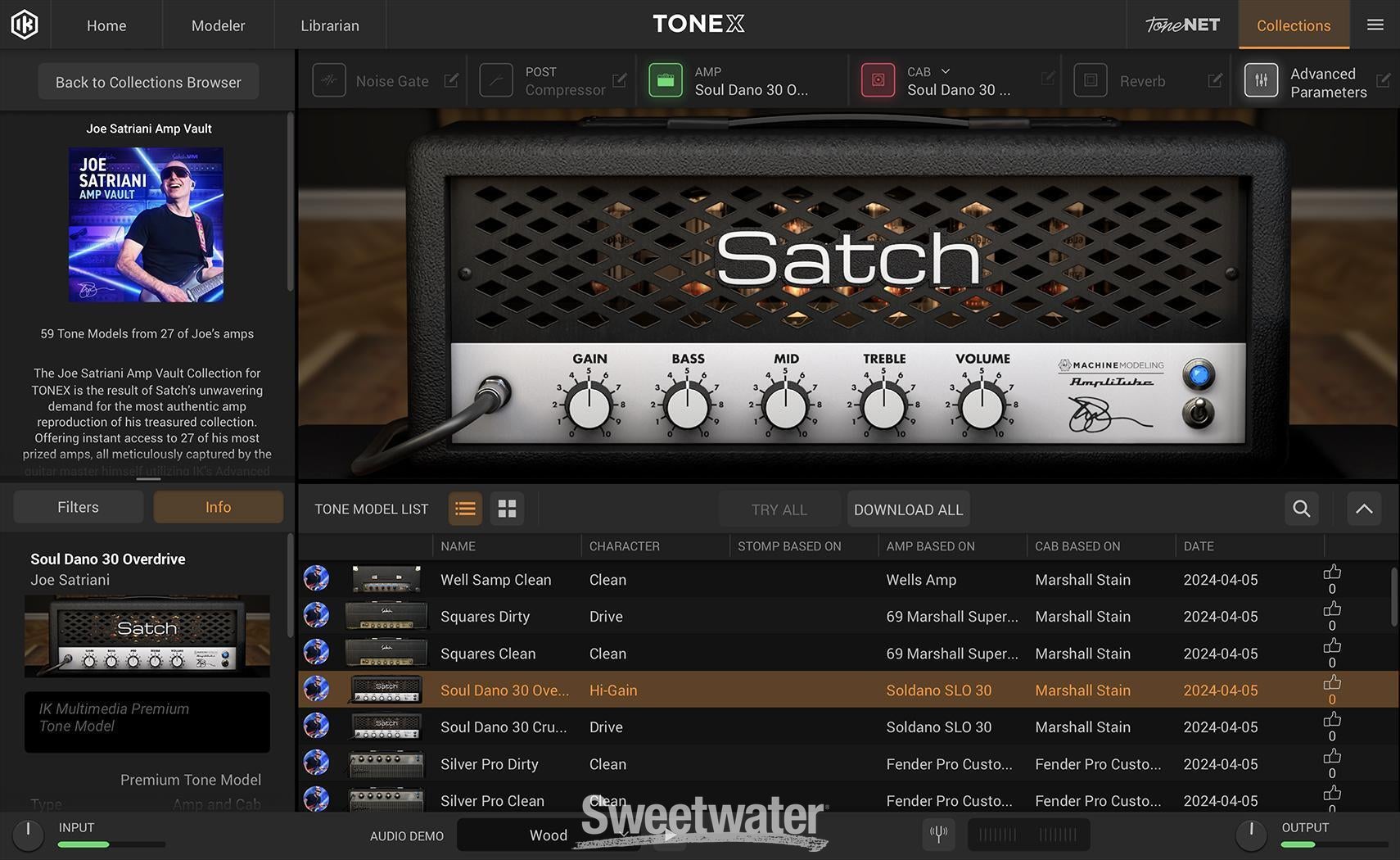
Task: Open CAB edit icon
Action: coord(1047,78)
